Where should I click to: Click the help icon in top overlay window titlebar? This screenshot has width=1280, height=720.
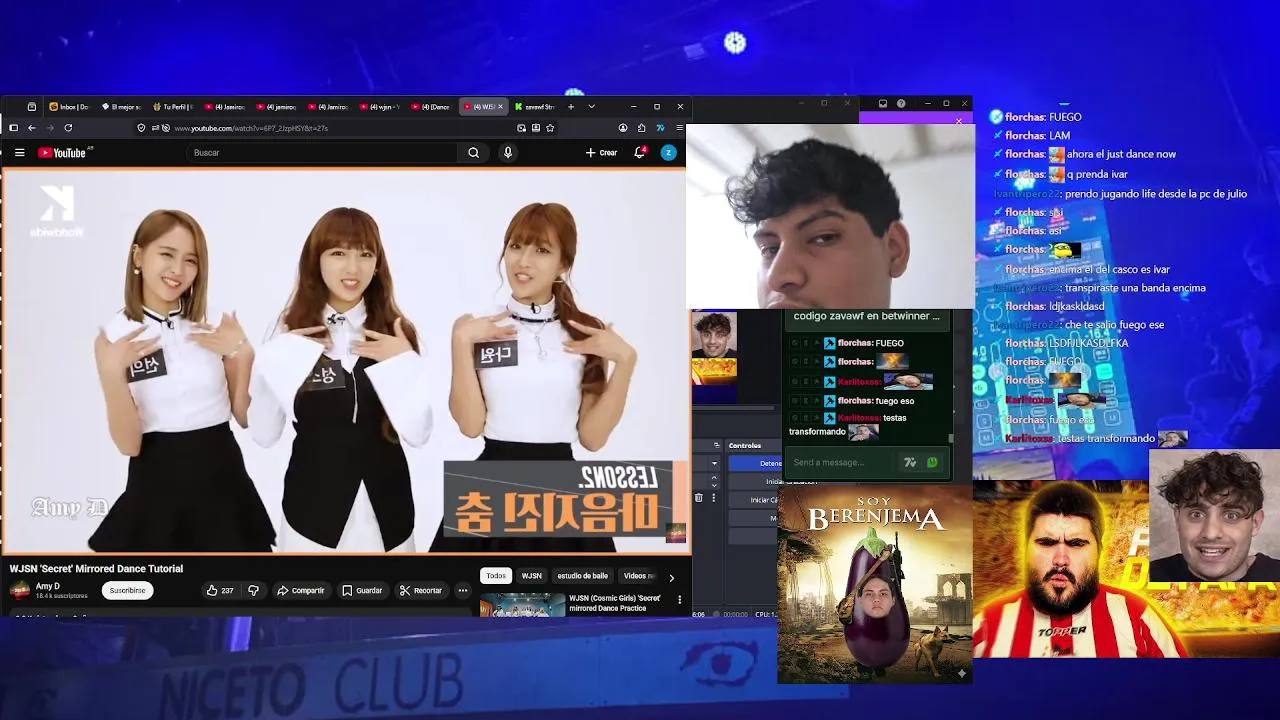901,103
